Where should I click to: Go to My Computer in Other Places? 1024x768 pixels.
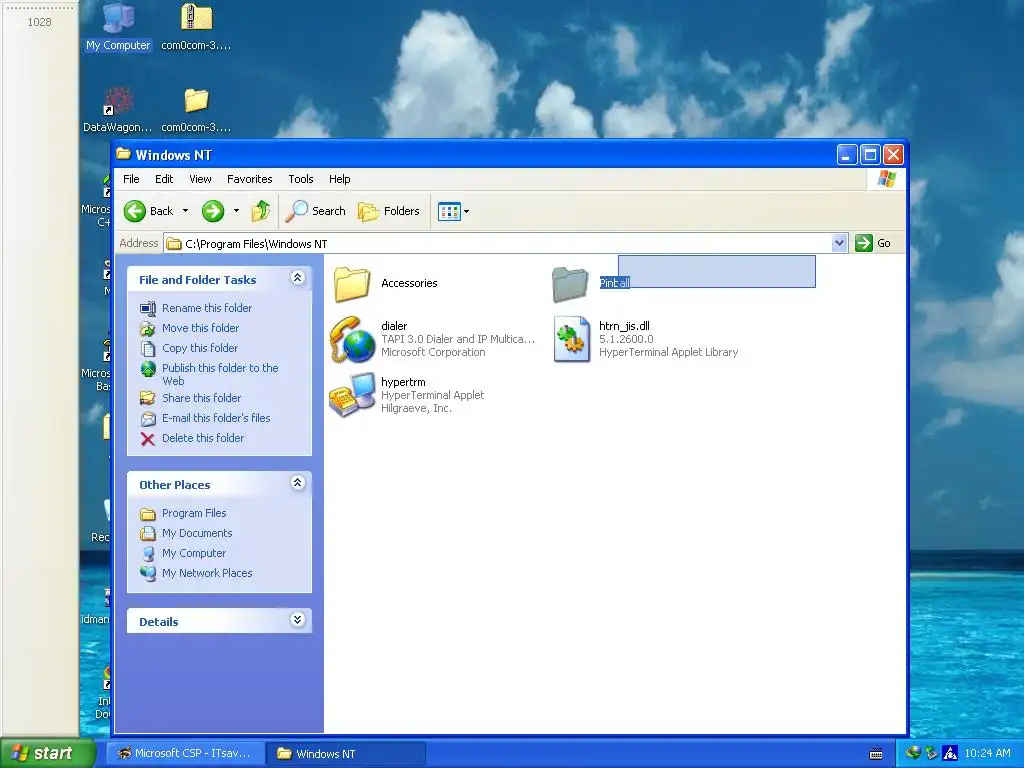click(194, 553)
